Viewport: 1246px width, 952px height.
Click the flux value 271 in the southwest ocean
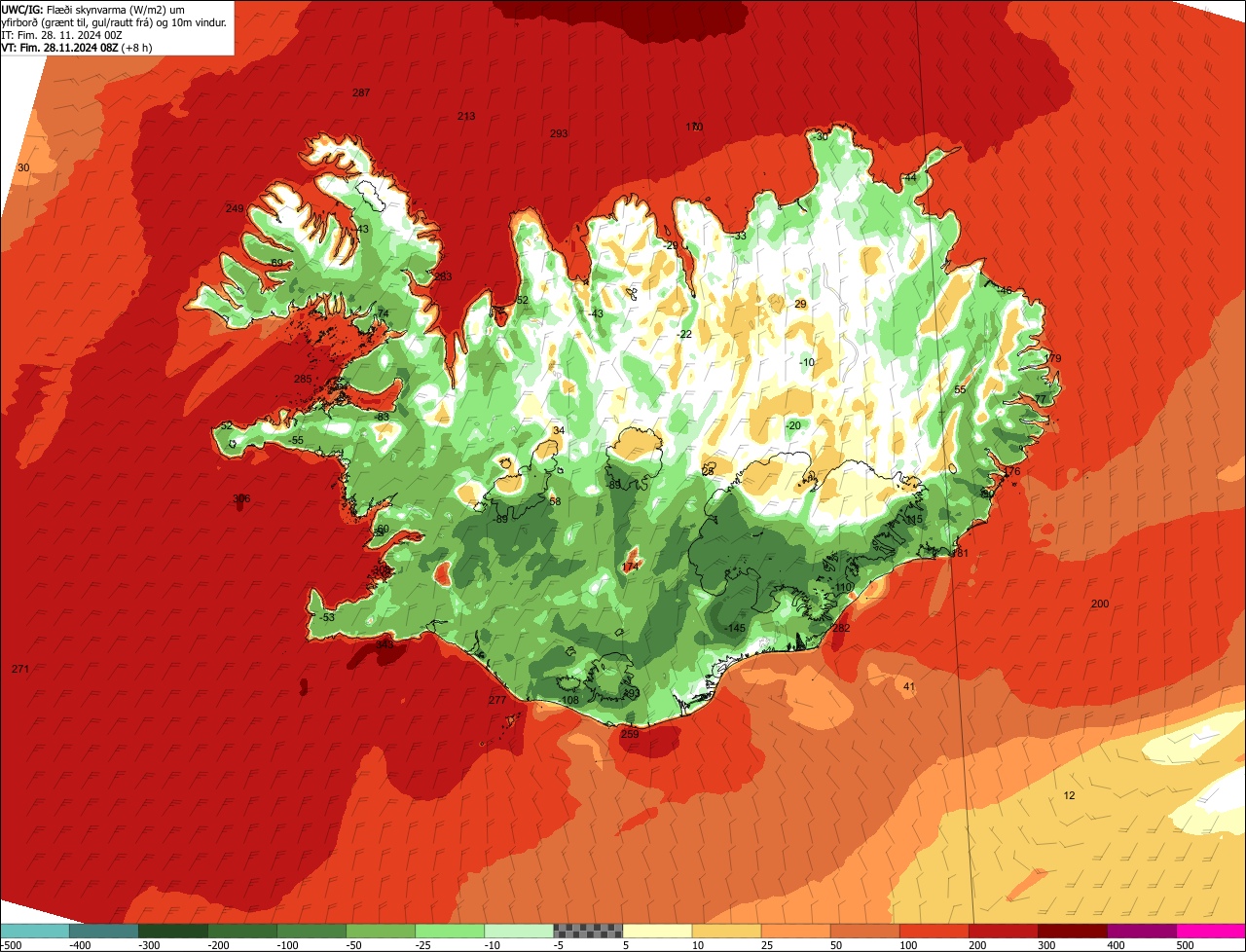(20, 669)
